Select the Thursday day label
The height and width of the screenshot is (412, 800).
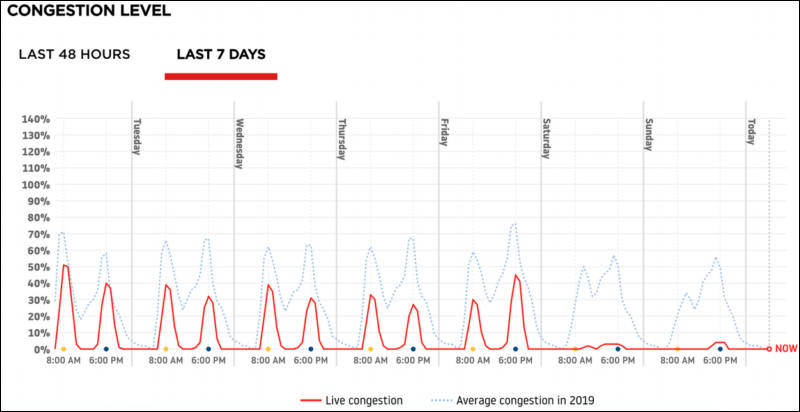341,139
